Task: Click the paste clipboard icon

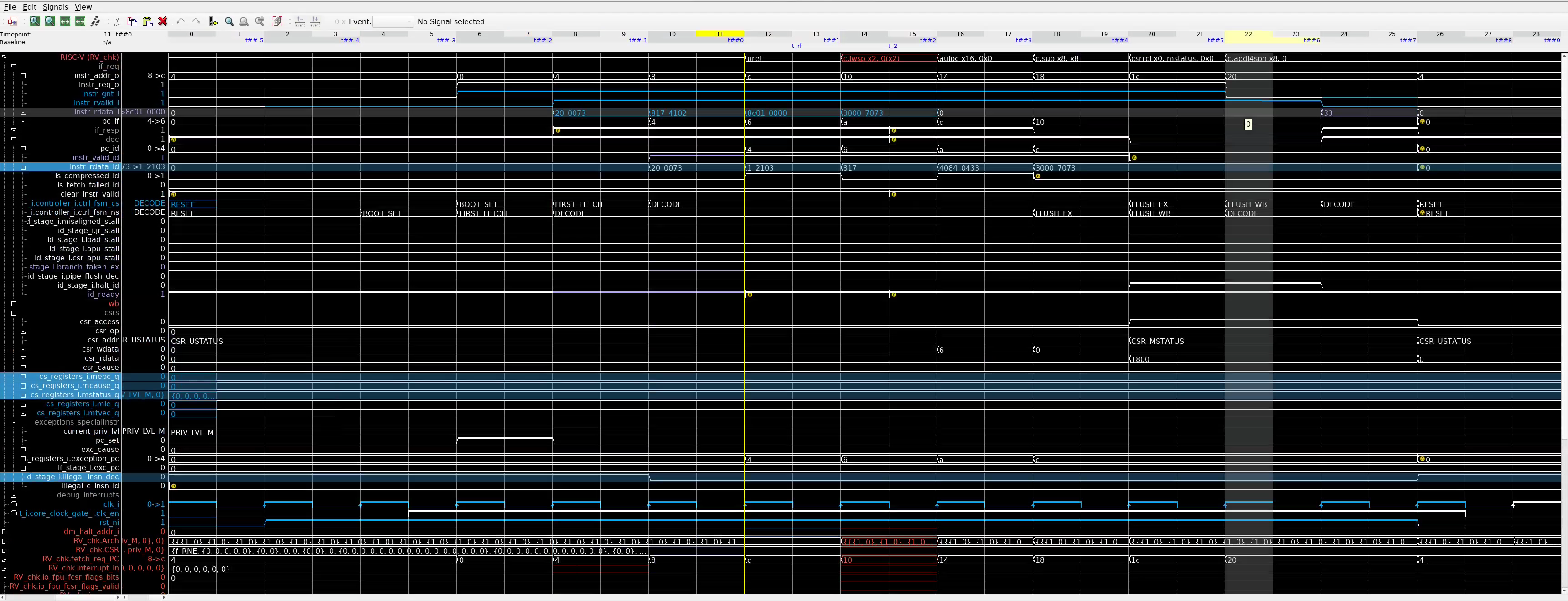Action: [147, 22]
